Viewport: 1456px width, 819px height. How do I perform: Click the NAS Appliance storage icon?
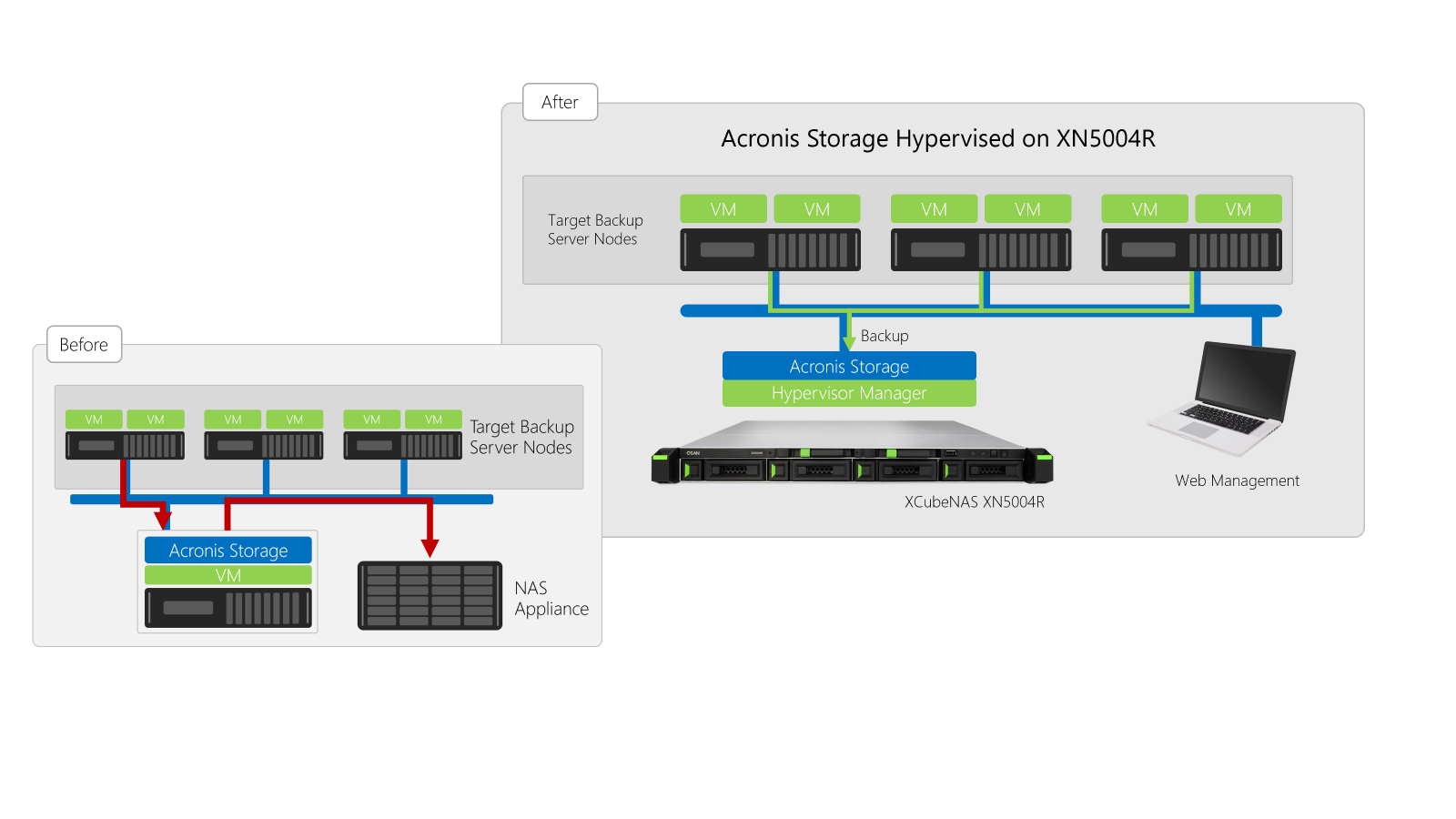pos(430,595)
